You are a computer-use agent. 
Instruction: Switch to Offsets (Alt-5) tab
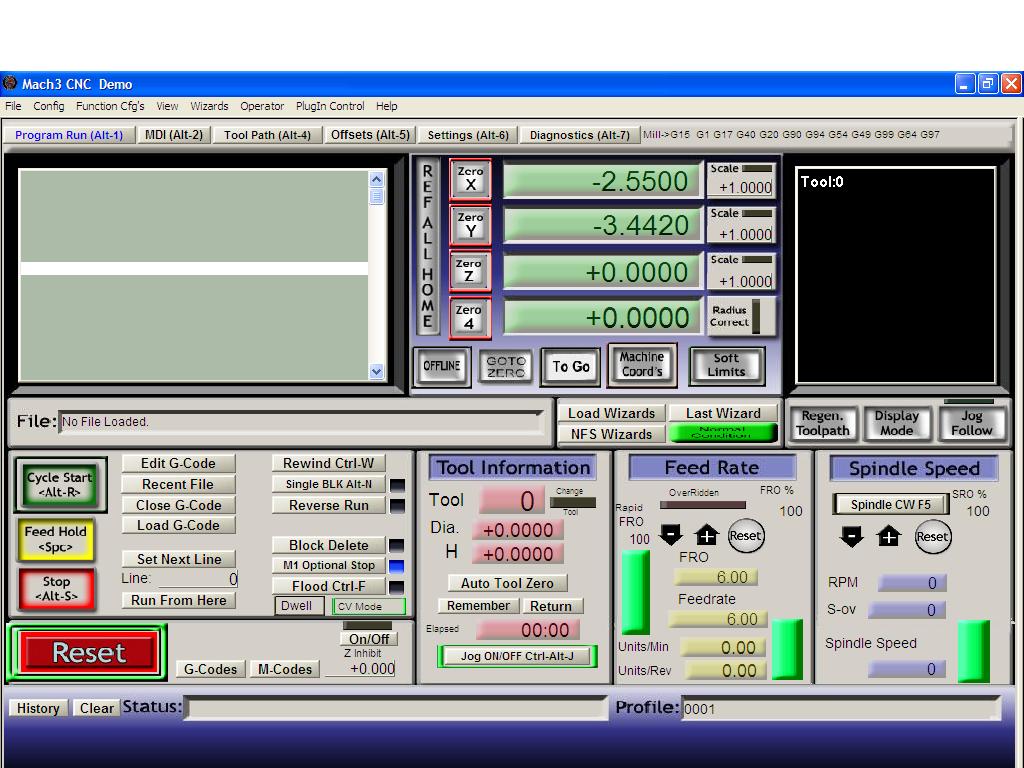(x=370, y=135)
